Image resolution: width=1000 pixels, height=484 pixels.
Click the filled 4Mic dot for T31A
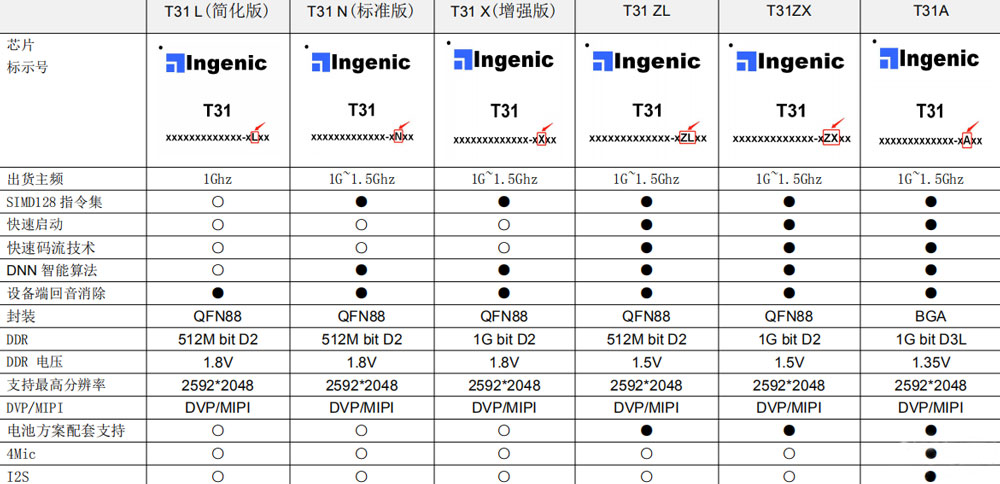930,453
